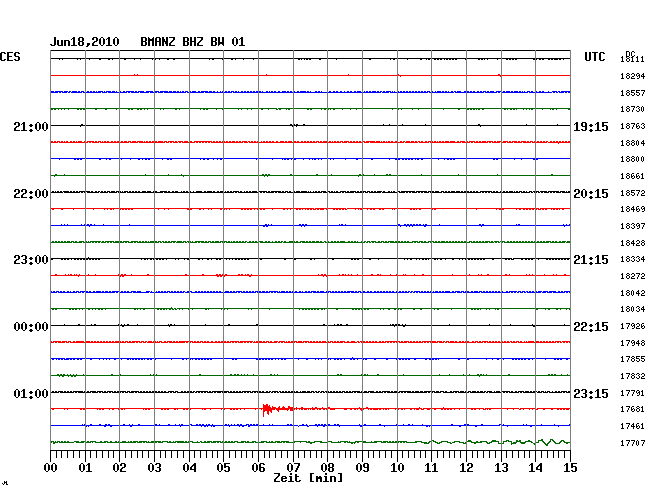Pick the DC value "17832"
Image resolution: width=650 pixels, height=494 pixels.
[x=633, y=376]
